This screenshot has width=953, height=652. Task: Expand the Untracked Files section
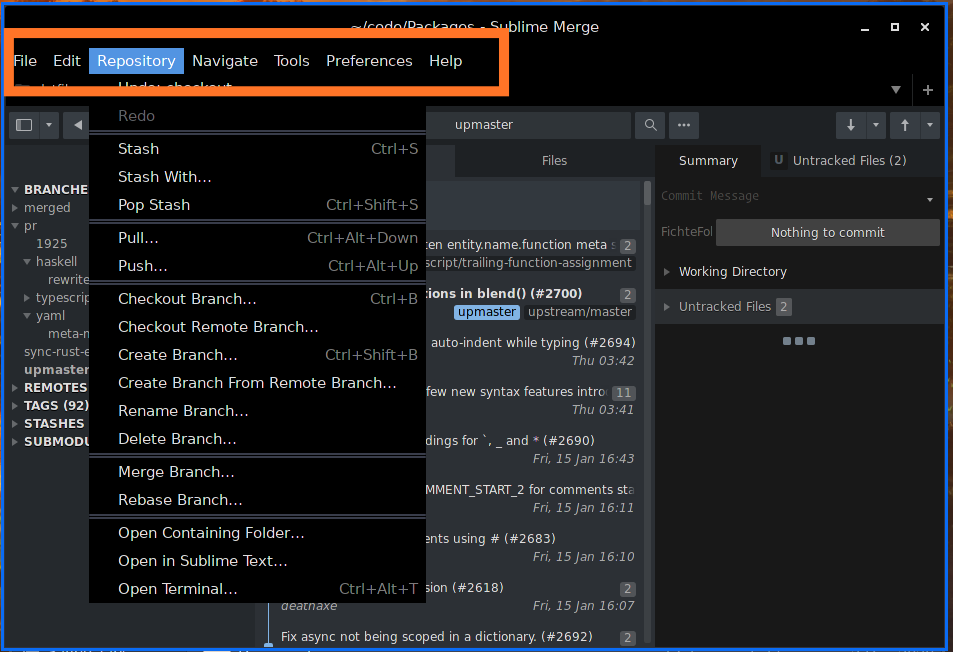pyautogui.click(x=667, y=307)
